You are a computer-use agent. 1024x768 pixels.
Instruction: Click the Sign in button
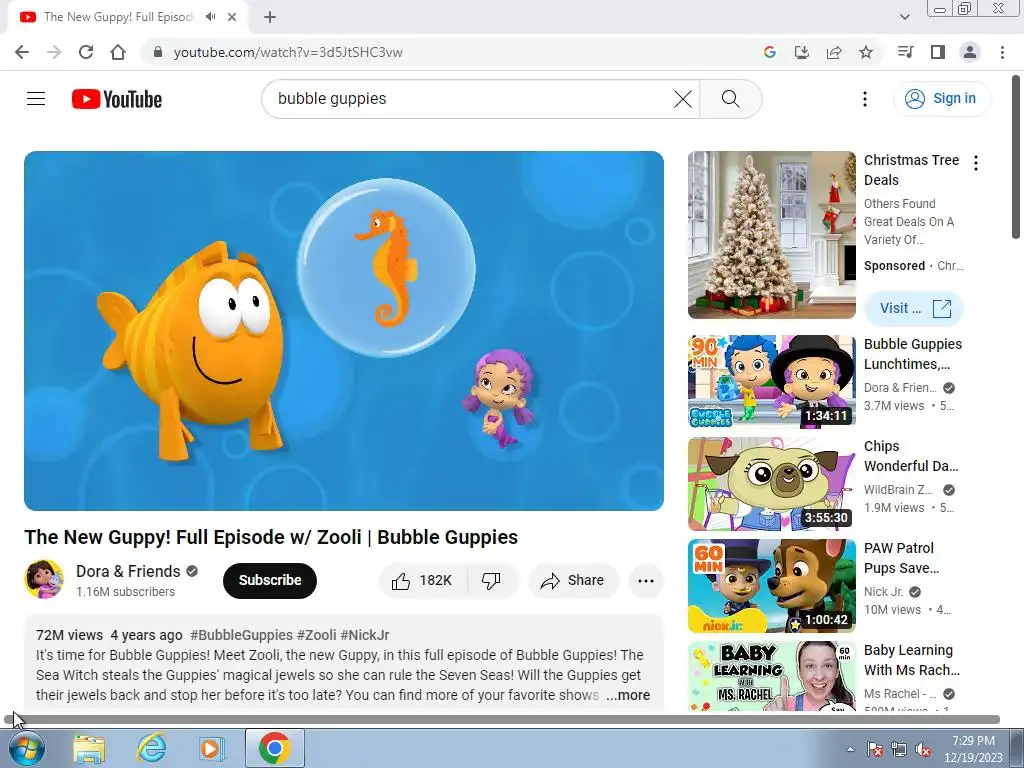point(941,99)
